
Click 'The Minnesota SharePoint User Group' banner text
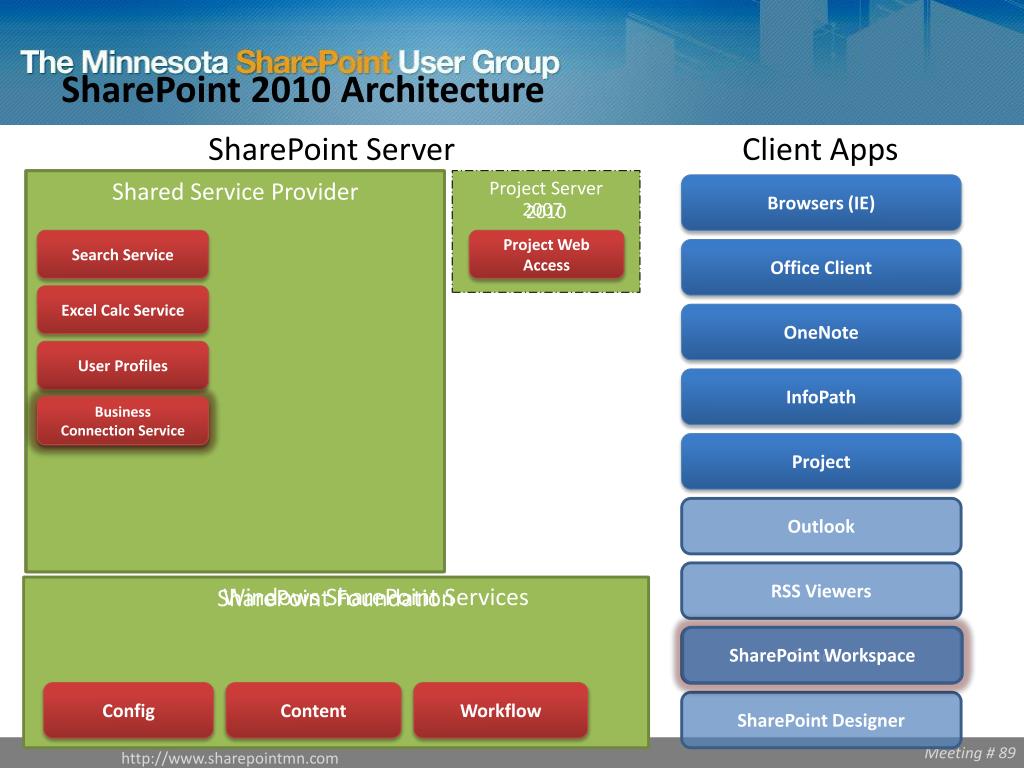click(290, 62)
